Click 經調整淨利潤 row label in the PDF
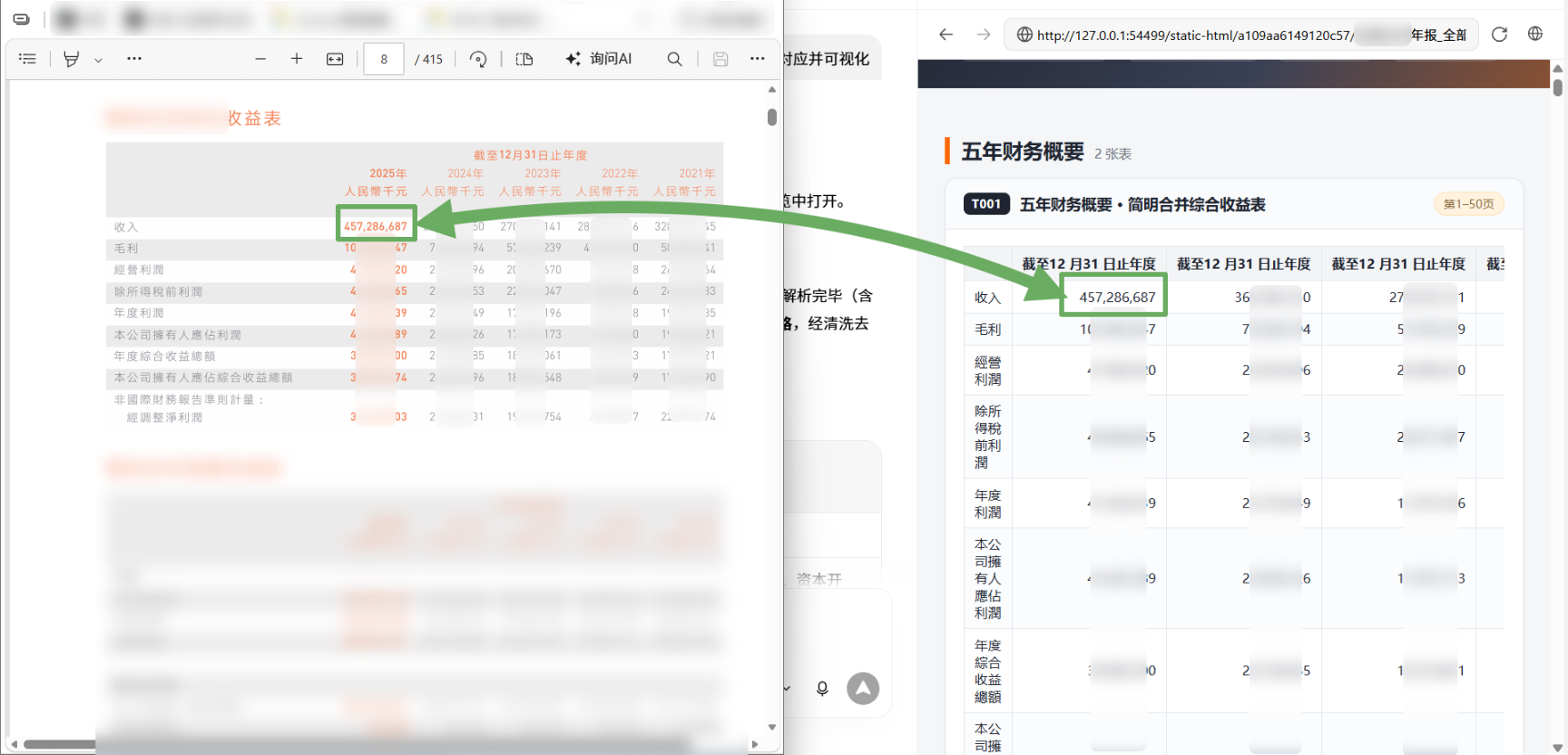 [165, 417]
